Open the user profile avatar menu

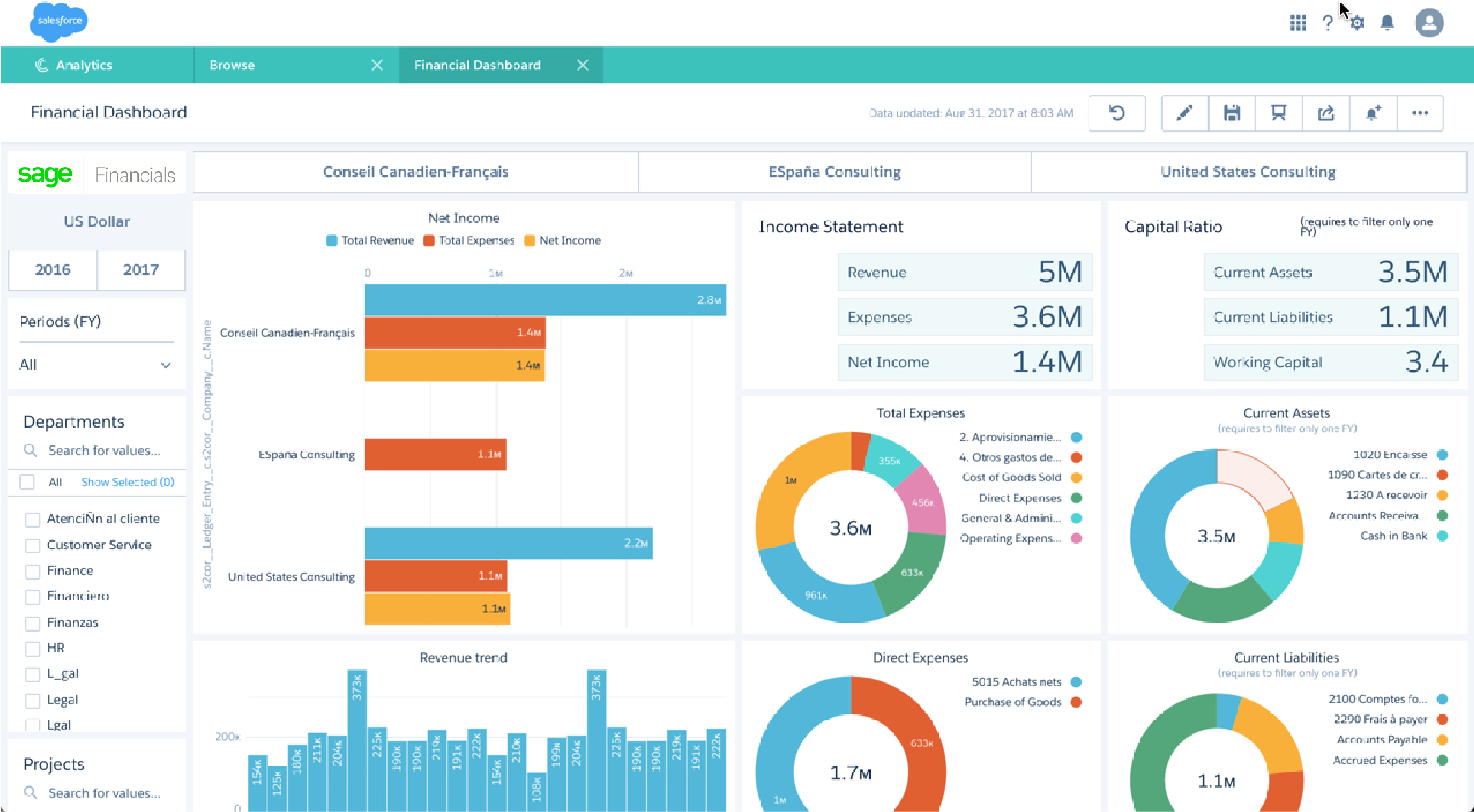point(1429,23)
